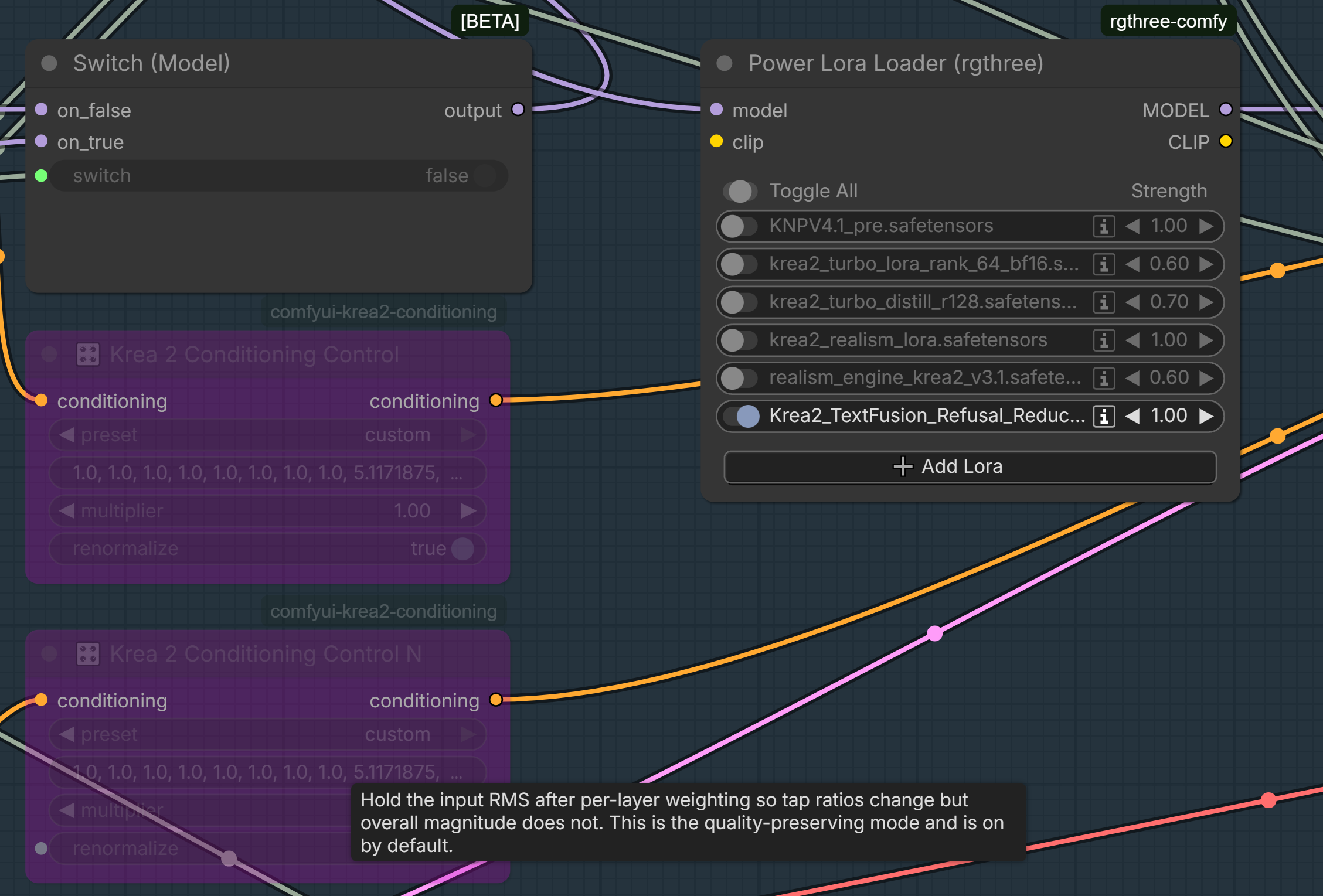This screenshot has height=896, width=1323.
Task: Click the Krea 2 Conditioning Control dice icon
Action: coord(88,355)
